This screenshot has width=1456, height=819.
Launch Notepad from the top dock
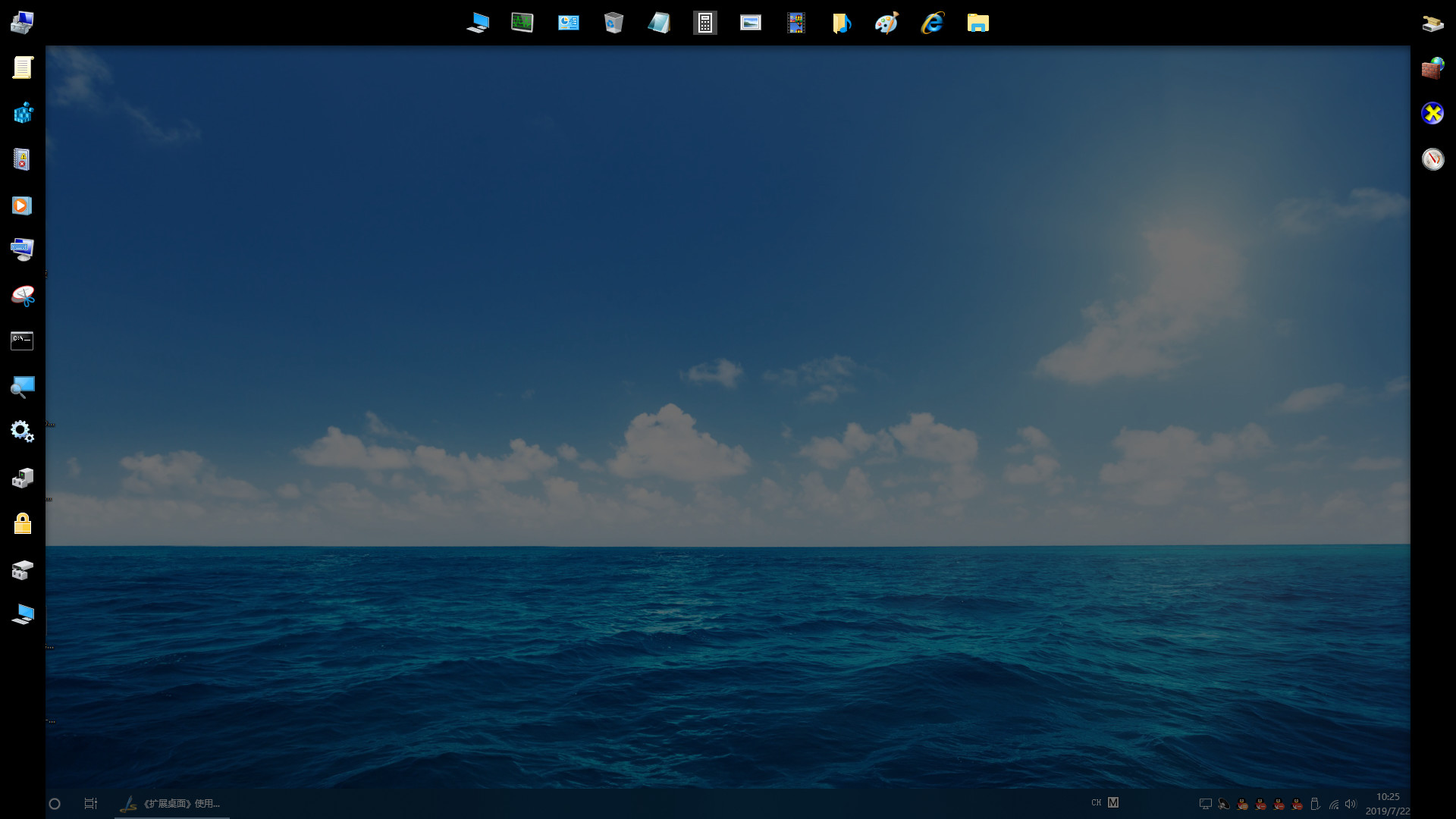[x=659, y=23]
